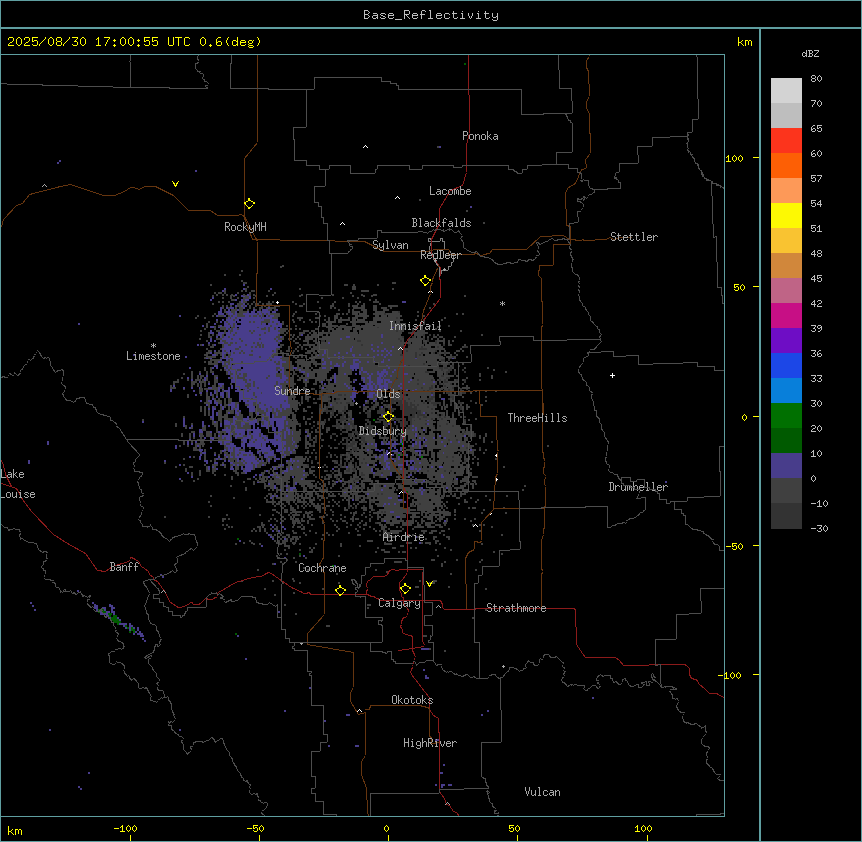This screenshot has width=862, height=842.
Task: Pick the red 60–65 dBZ legend swatch
Action: click(786, 141)
